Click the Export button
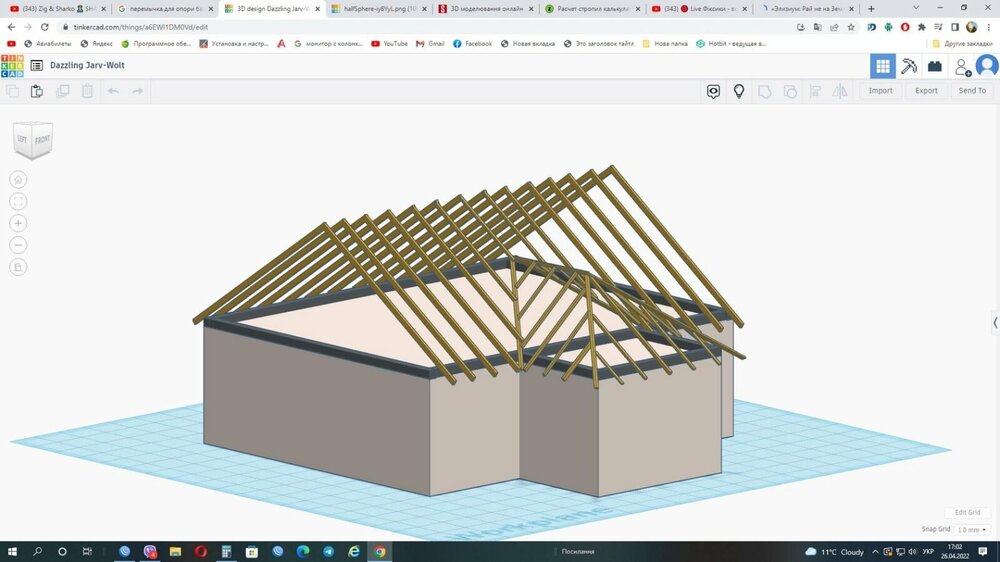 pos(926,91)
